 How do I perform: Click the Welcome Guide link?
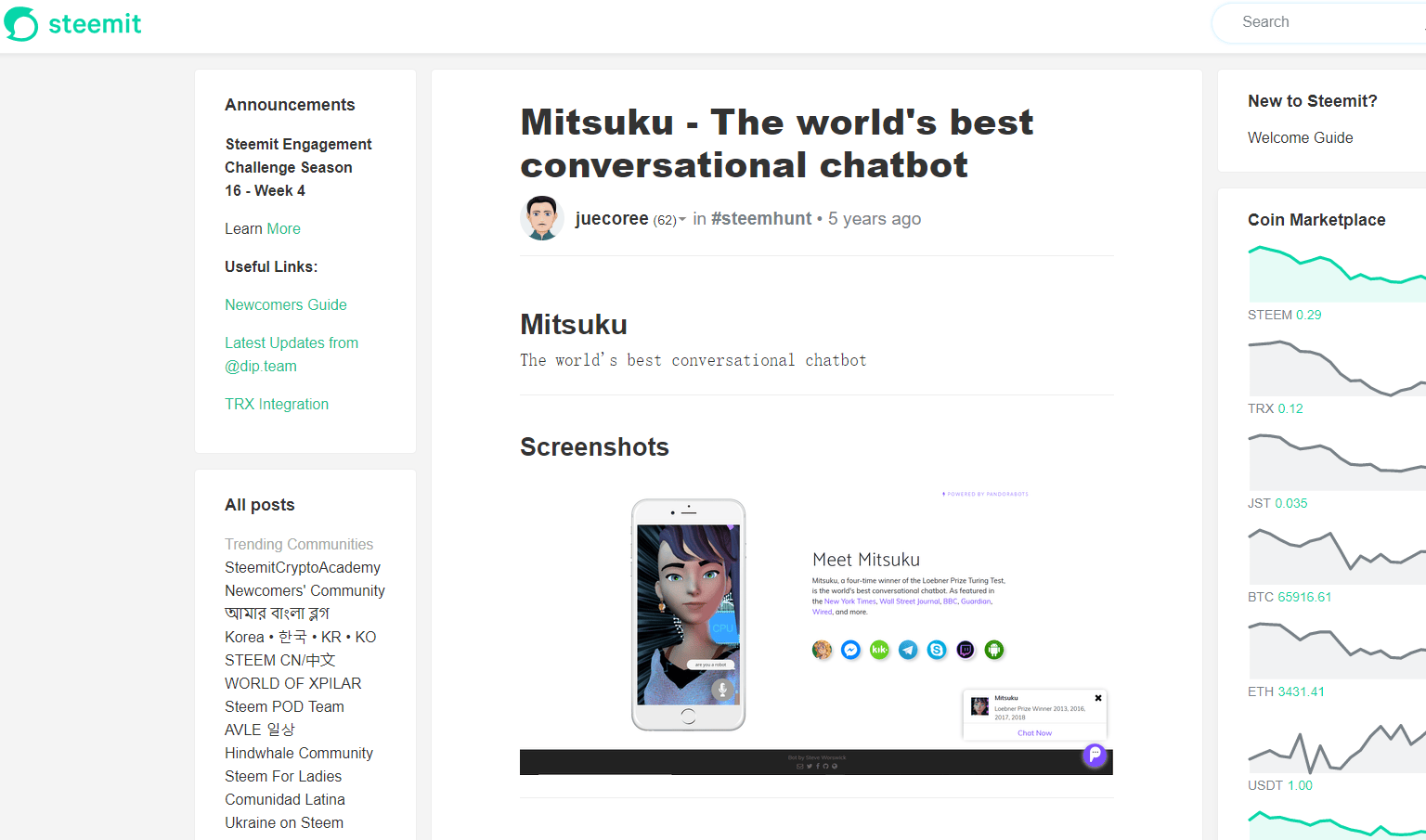click(1300, 137)
